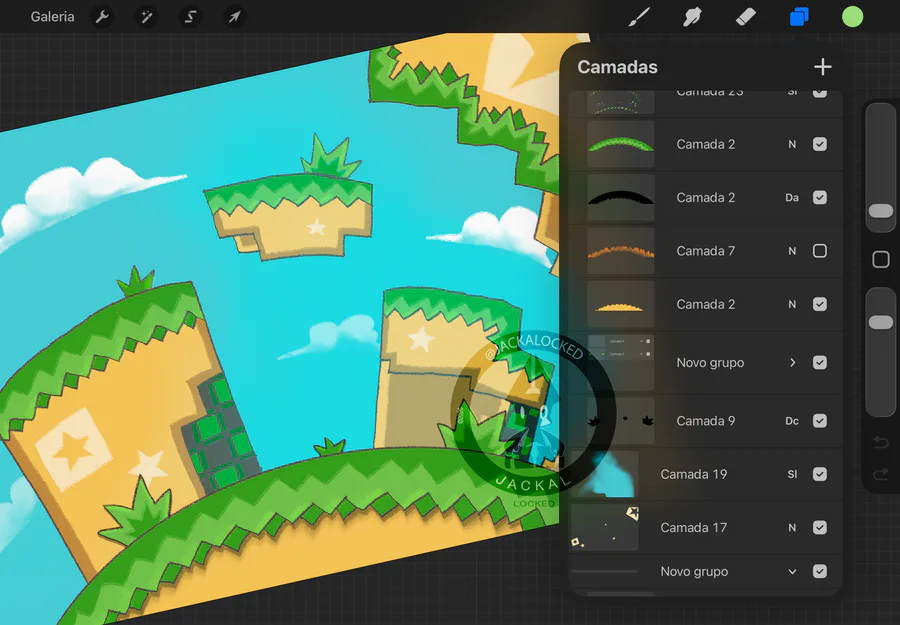Tap the square modify button between the sliders
The width and height of the screenshot is (900, 625).
click(880, 259)
